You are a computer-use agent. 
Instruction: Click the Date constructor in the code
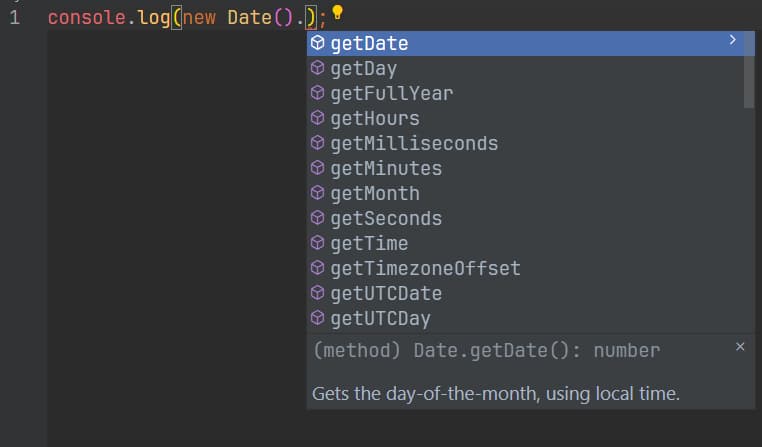point(249,18)
